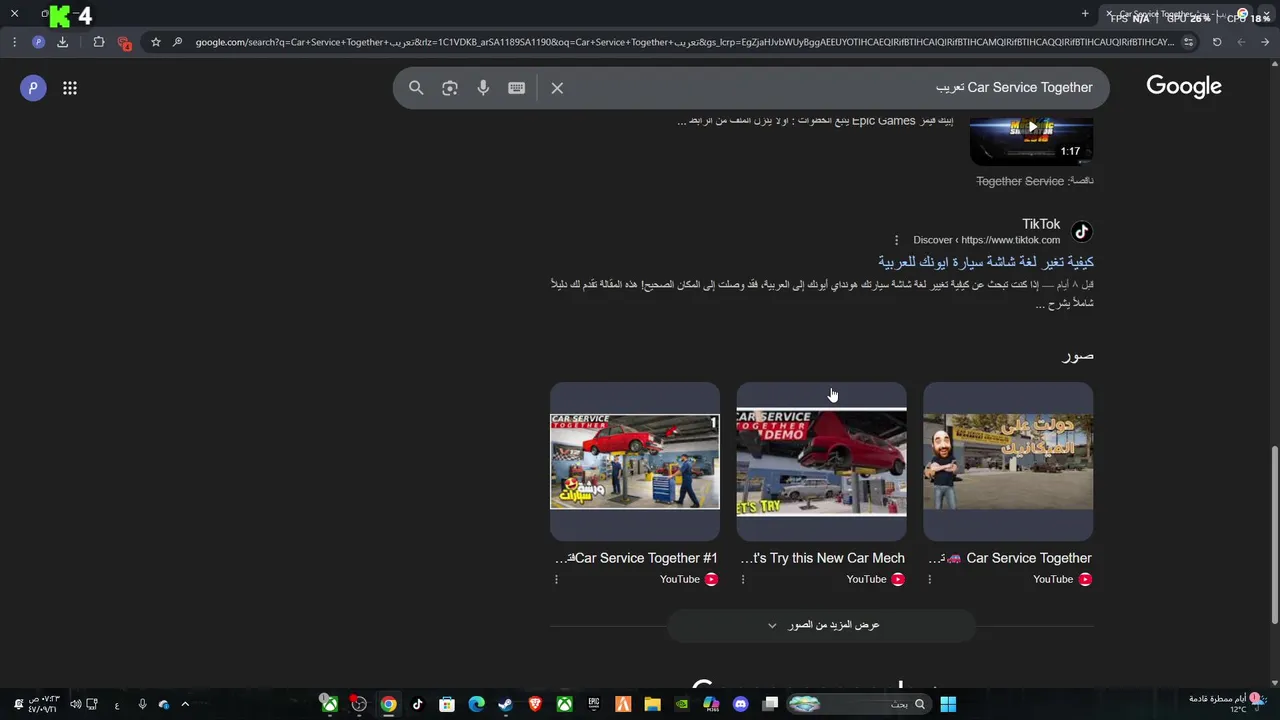Open browser downloads icon
This screenshot has width=1280, height=720.
point(62,42)
